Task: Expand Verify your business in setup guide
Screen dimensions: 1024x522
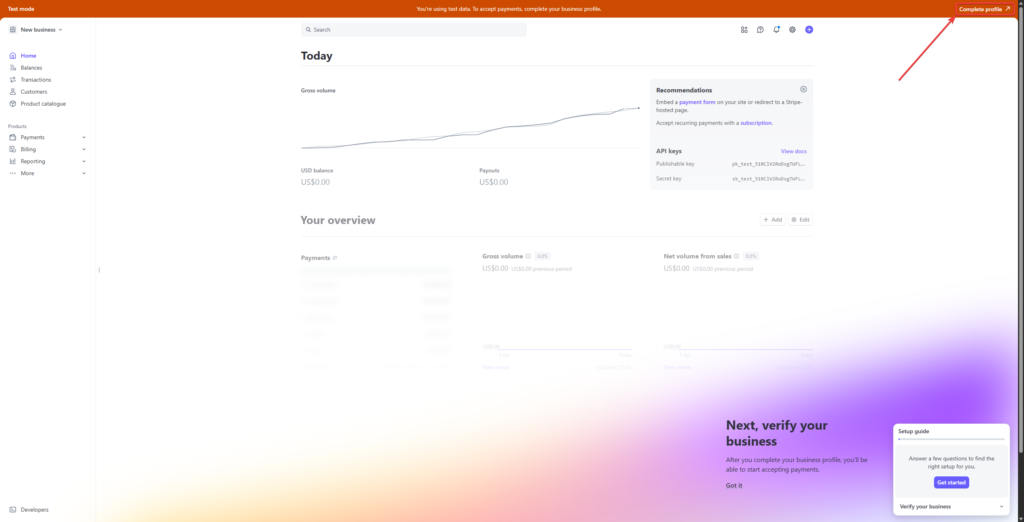Action: pos(1001,507)
